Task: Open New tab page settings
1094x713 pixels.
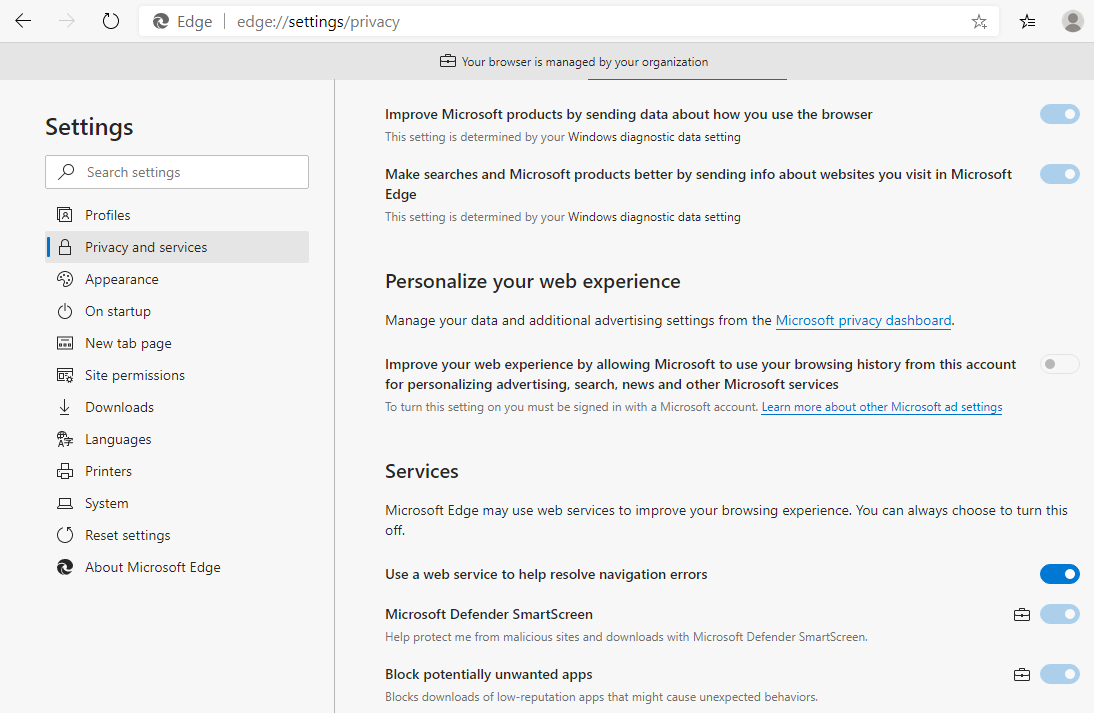Action: (177, 343)
